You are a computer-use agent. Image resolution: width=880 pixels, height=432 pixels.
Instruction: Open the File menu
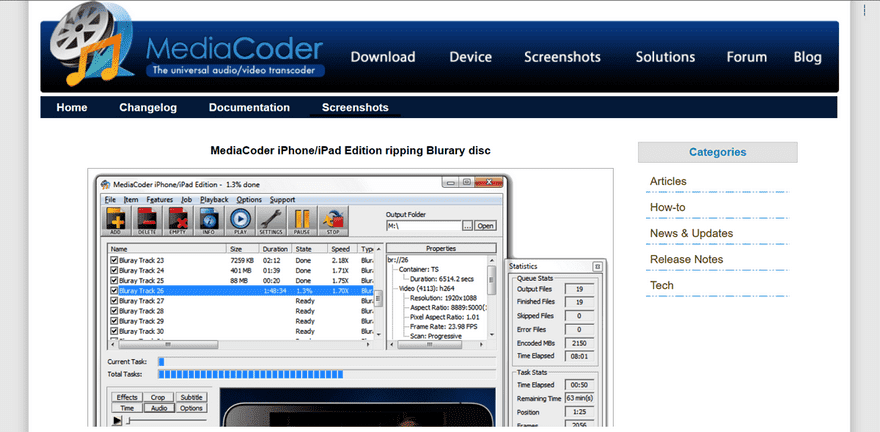pos(110,200)
